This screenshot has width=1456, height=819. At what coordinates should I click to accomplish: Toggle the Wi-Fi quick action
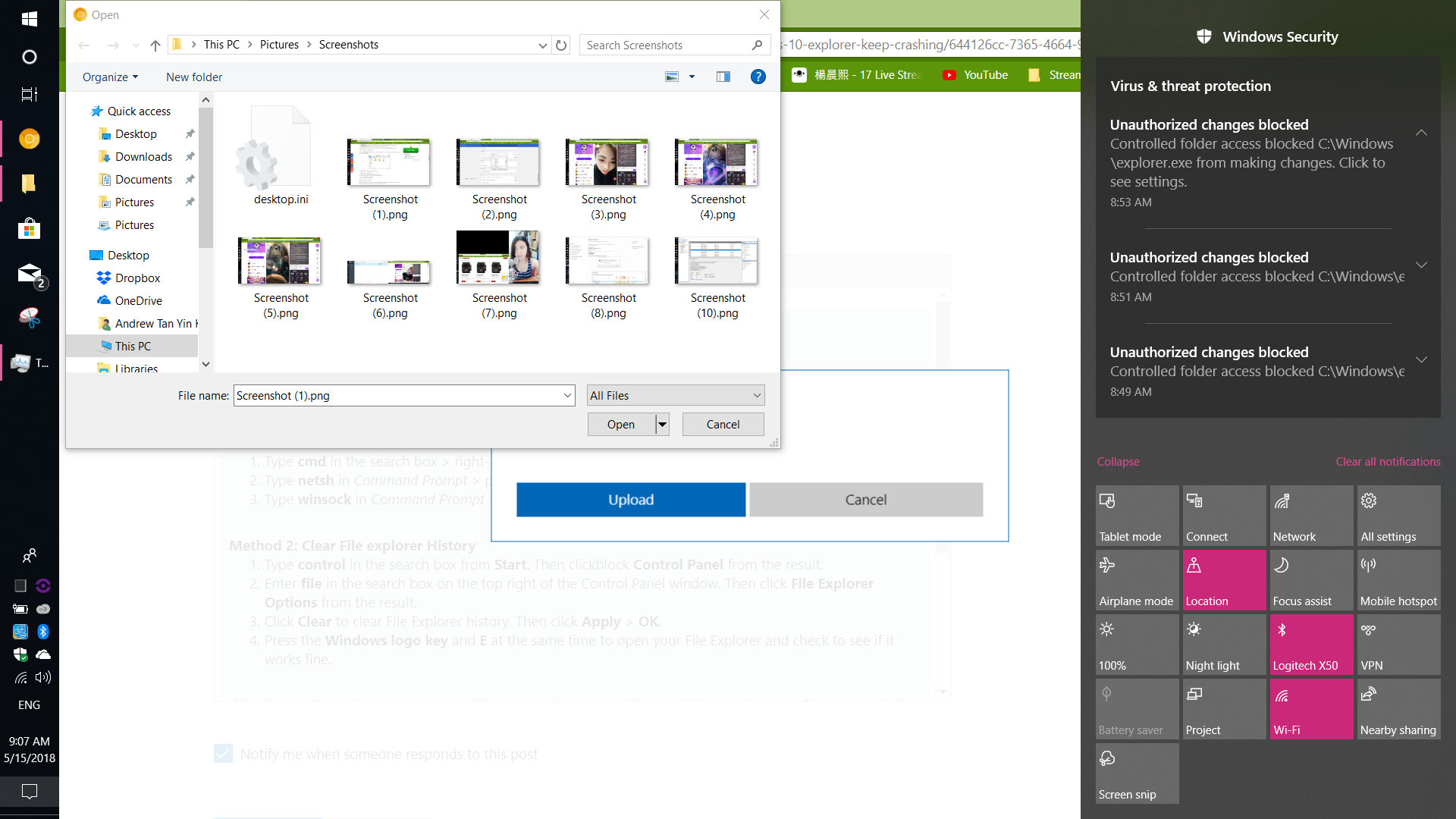pyautogui.click(x=1310, y=709)
